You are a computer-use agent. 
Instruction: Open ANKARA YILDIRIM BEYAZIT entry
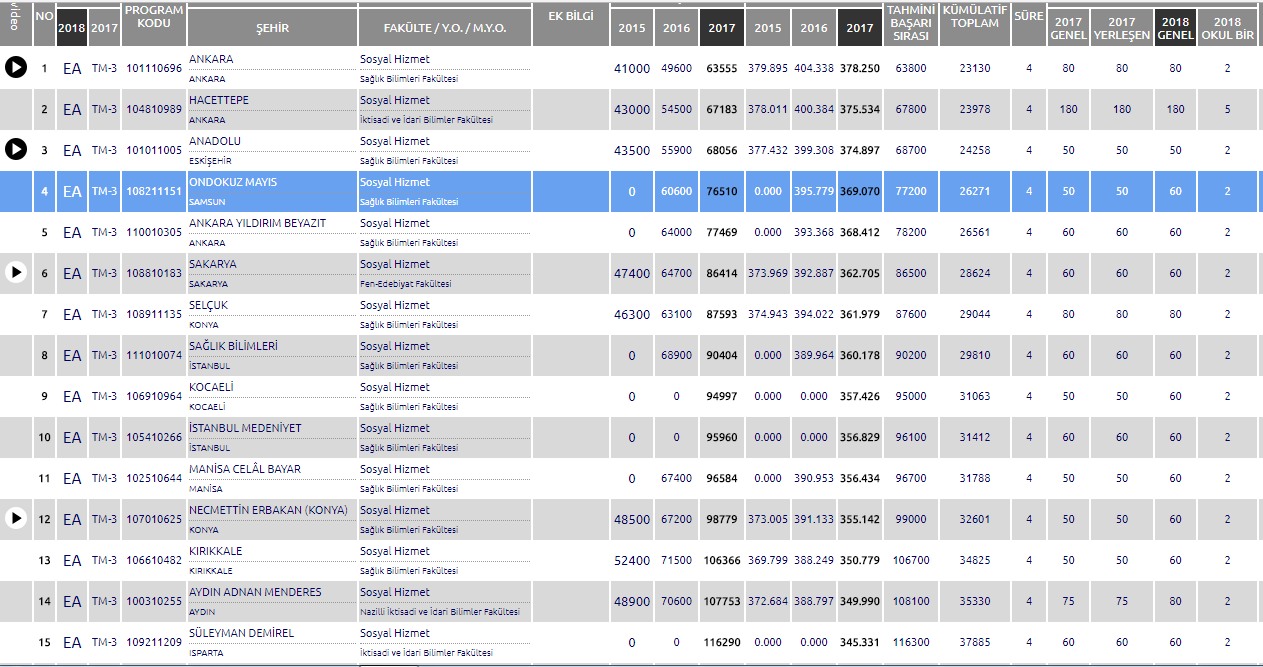click(257, 223)
